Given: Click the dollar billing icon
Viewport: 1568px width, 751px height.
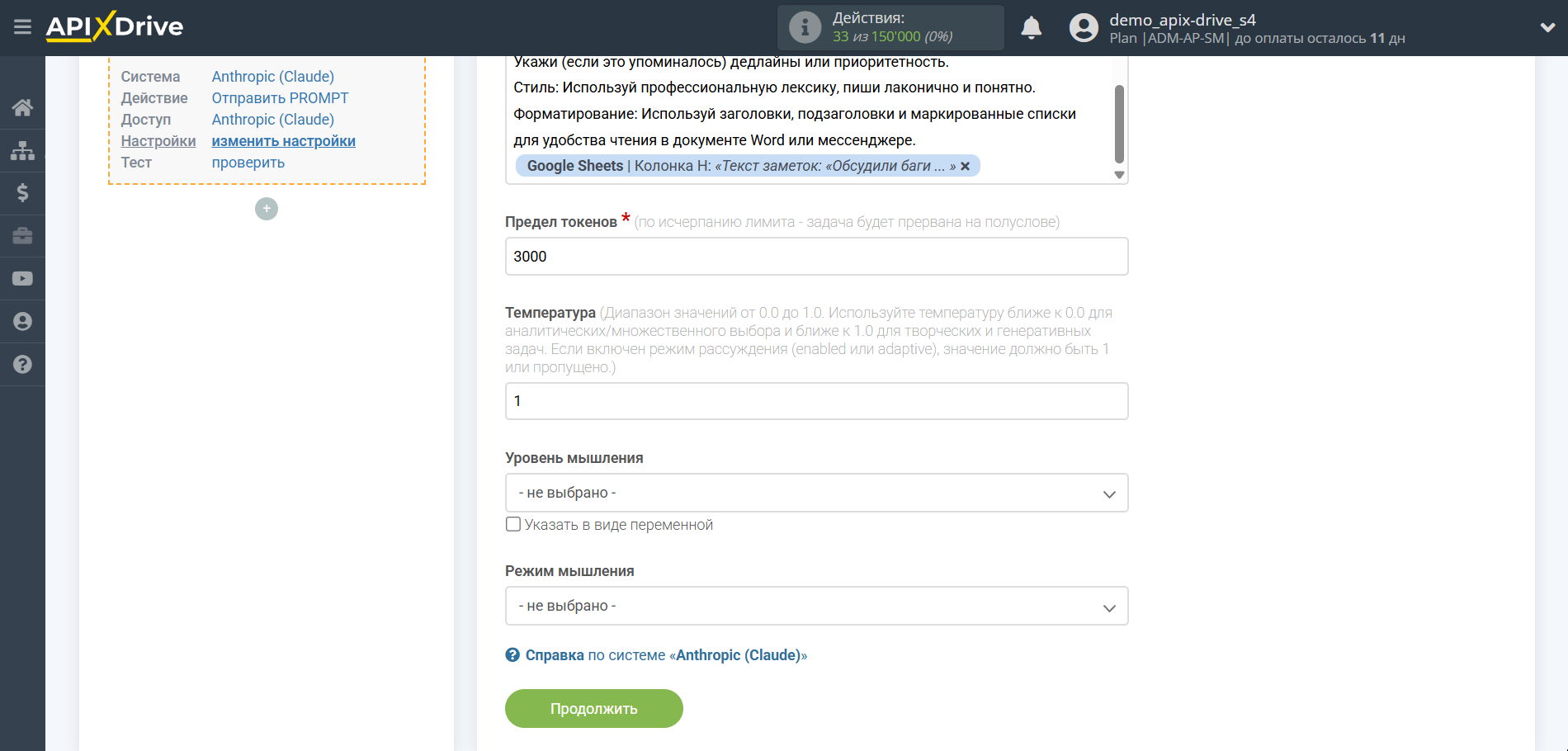Looking at the screenshot, I should point(22,193).
